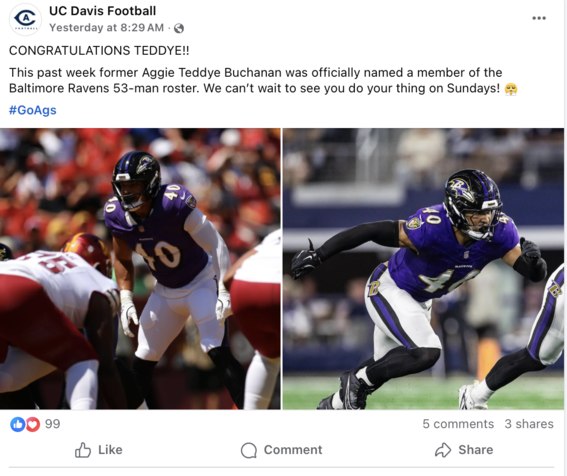567x476 pixels.
Task: Open right photo of player running
Action: pyautogui.click(x=423, y=269)
